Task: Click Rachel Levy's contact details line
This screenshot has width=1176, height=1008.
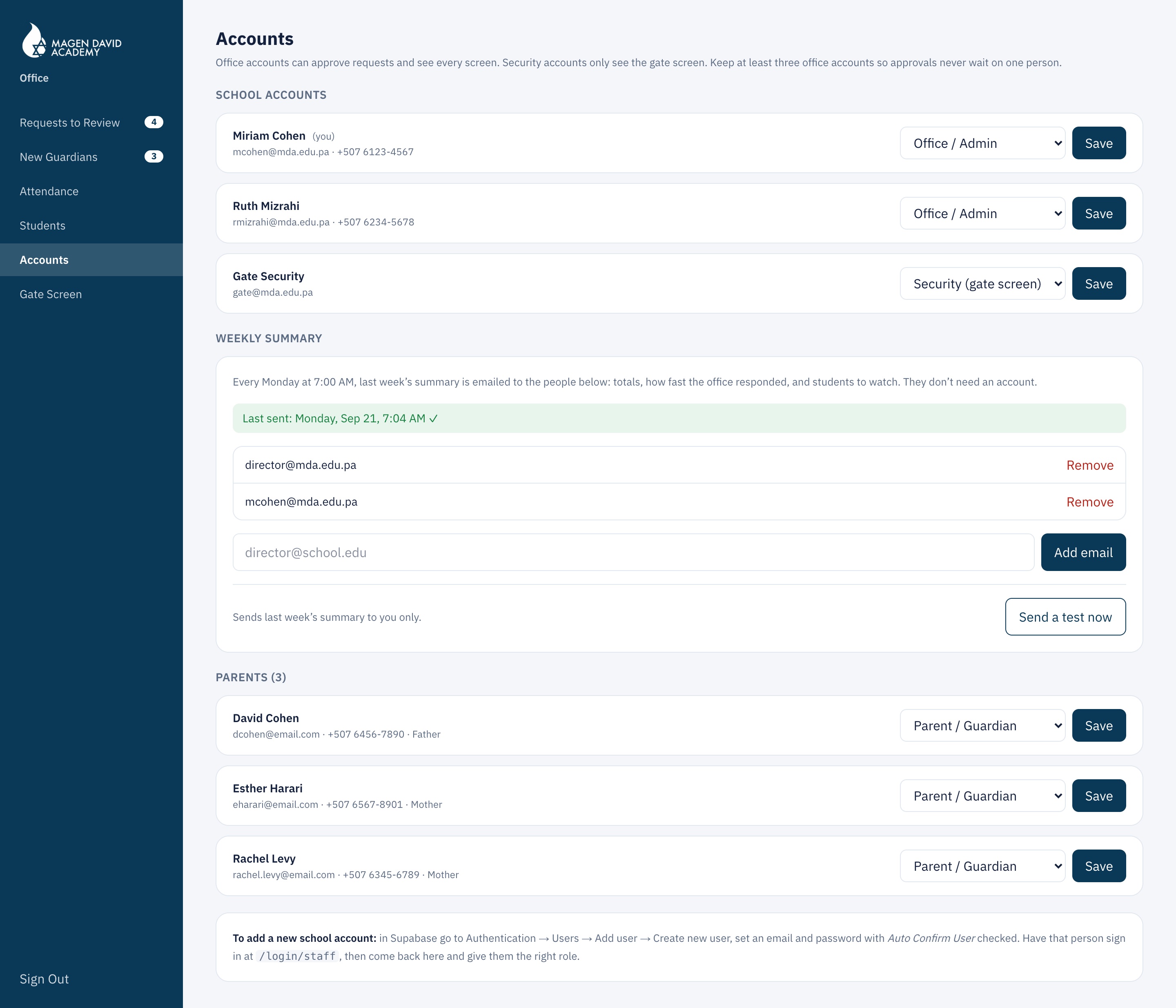Action: [345, 874]
